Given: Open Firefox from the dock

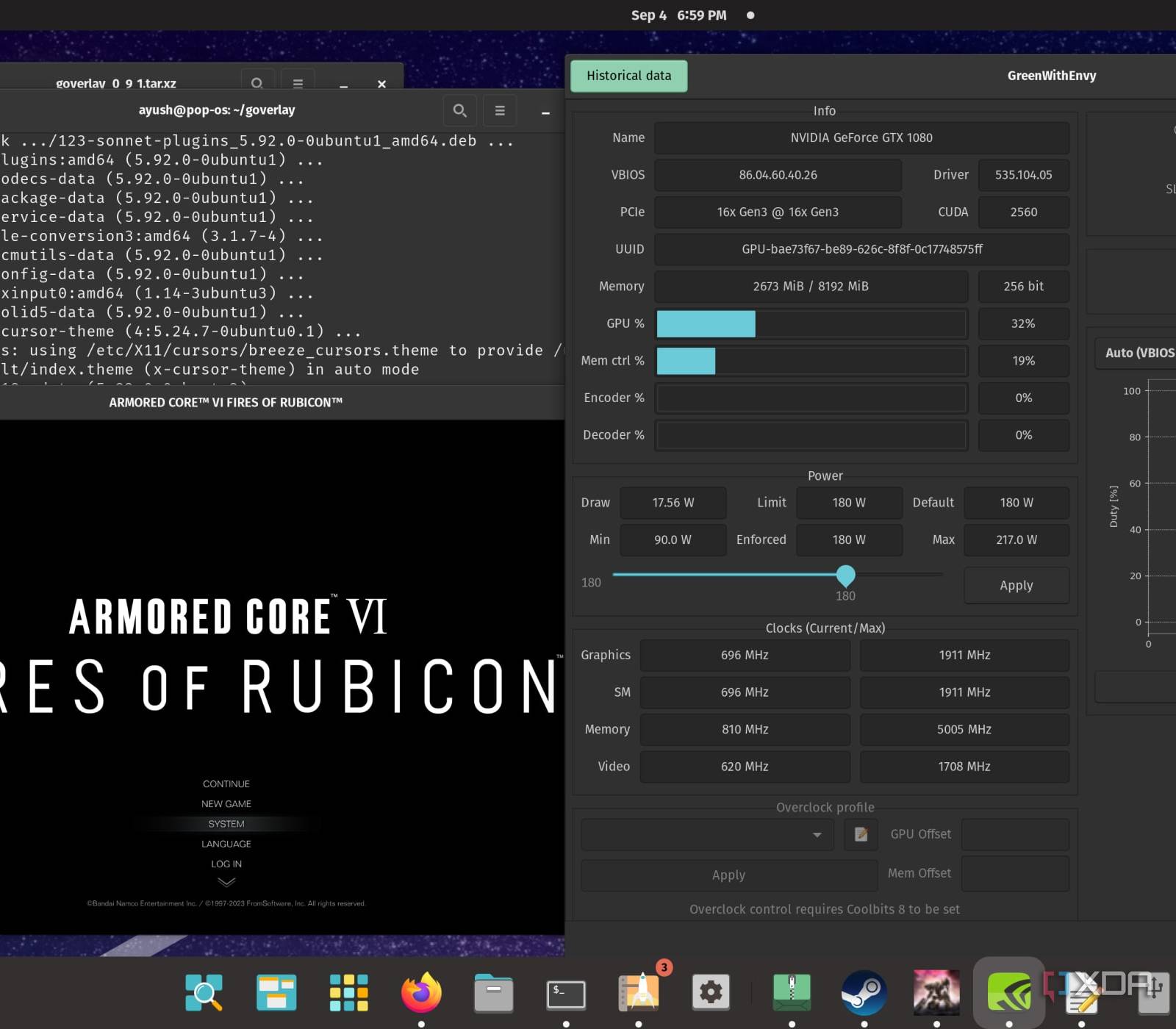Looking at the screenshot, I should 421,993.
